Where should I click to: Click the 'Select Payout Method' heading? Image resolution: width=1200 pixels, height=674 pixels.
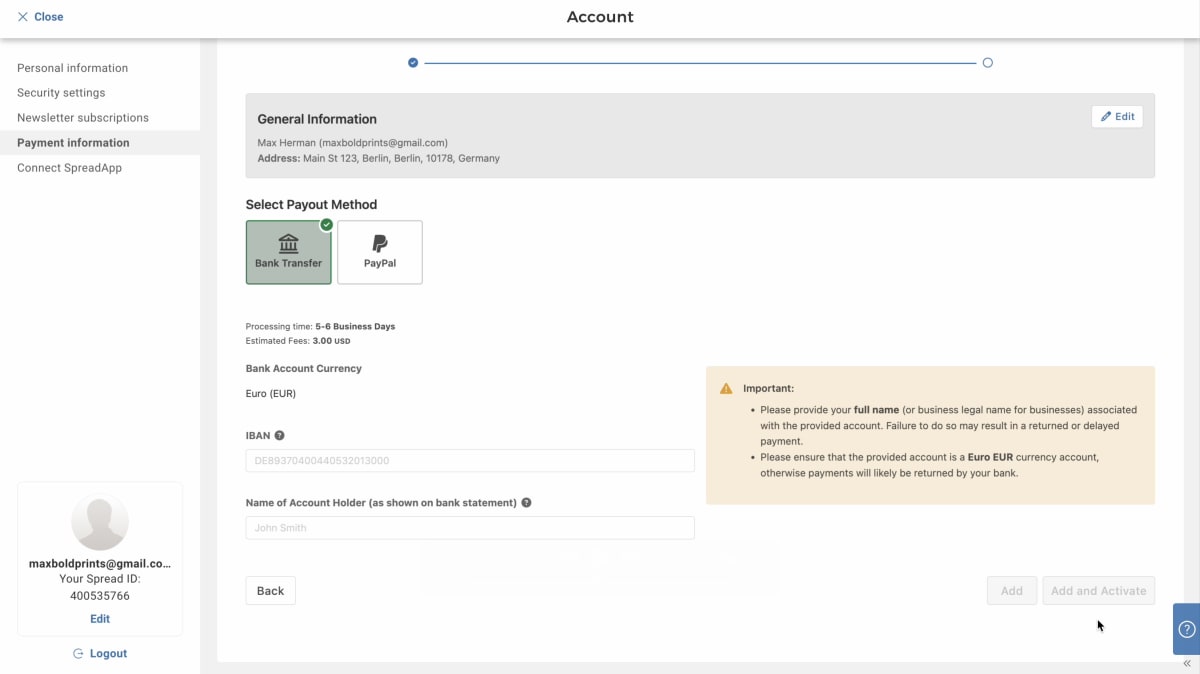point(311,204)
